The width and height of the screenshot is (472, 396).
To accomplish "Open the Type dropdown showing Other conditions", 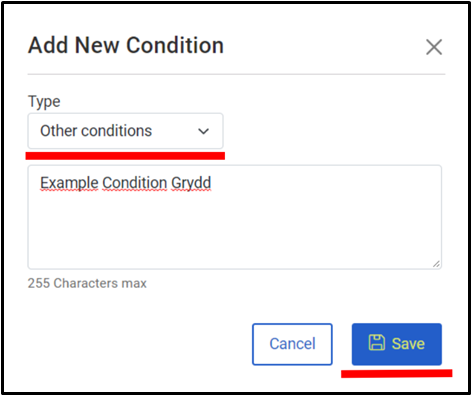I will pos(125,131).
